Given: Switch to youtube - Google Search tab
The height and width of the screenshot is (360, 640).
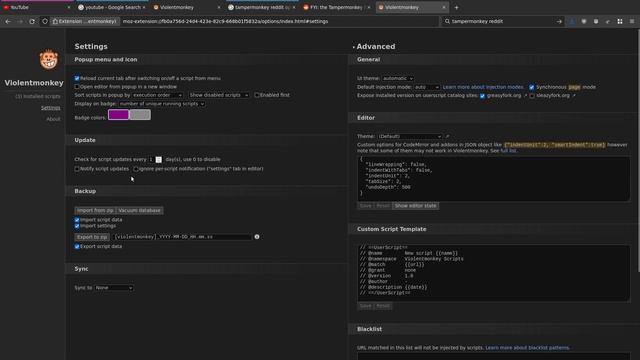Looking at the screenshot, I should click(111, 7).
